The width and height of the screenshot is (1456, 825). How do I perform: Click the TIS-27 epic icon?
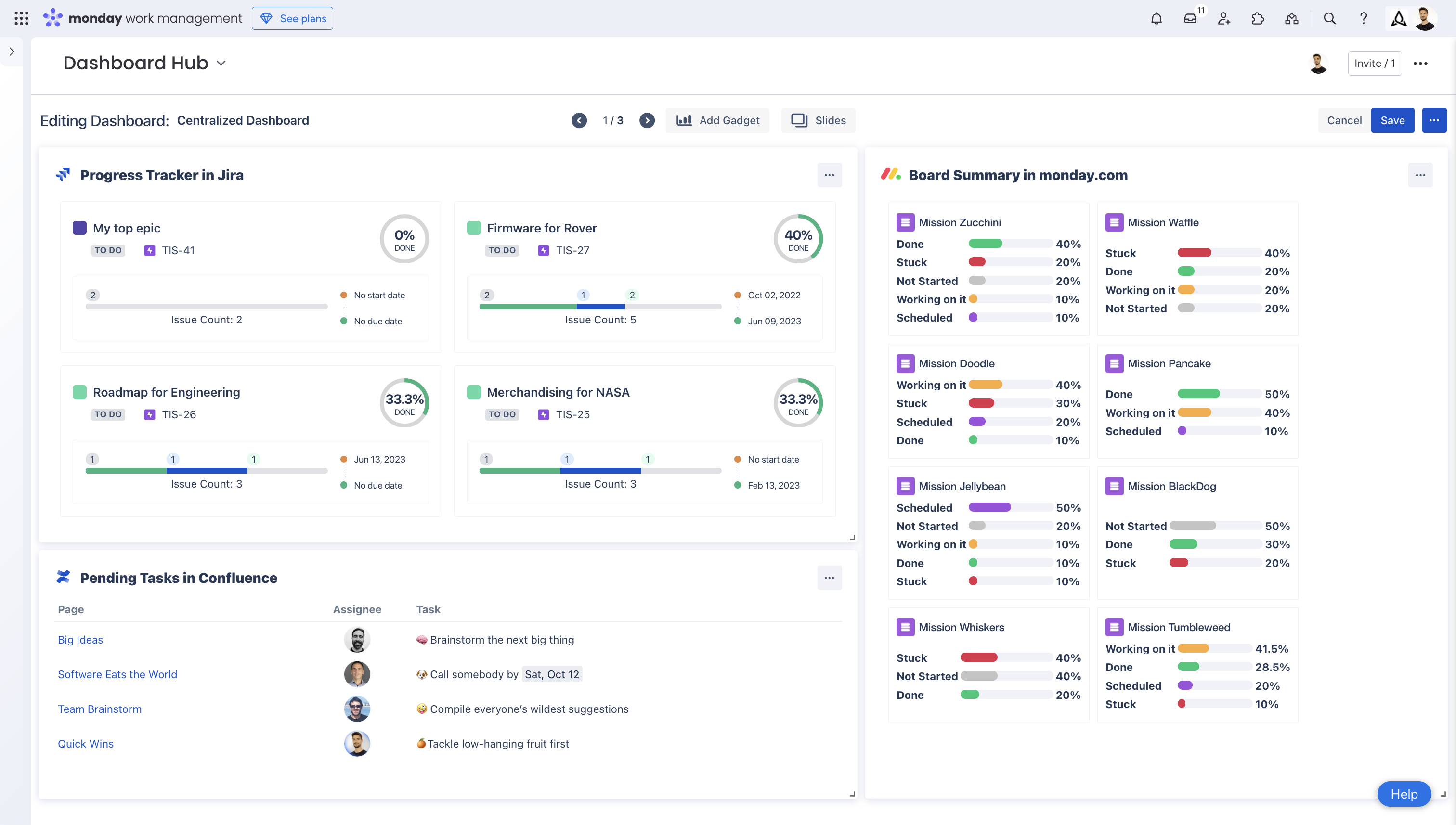point(544,250)
